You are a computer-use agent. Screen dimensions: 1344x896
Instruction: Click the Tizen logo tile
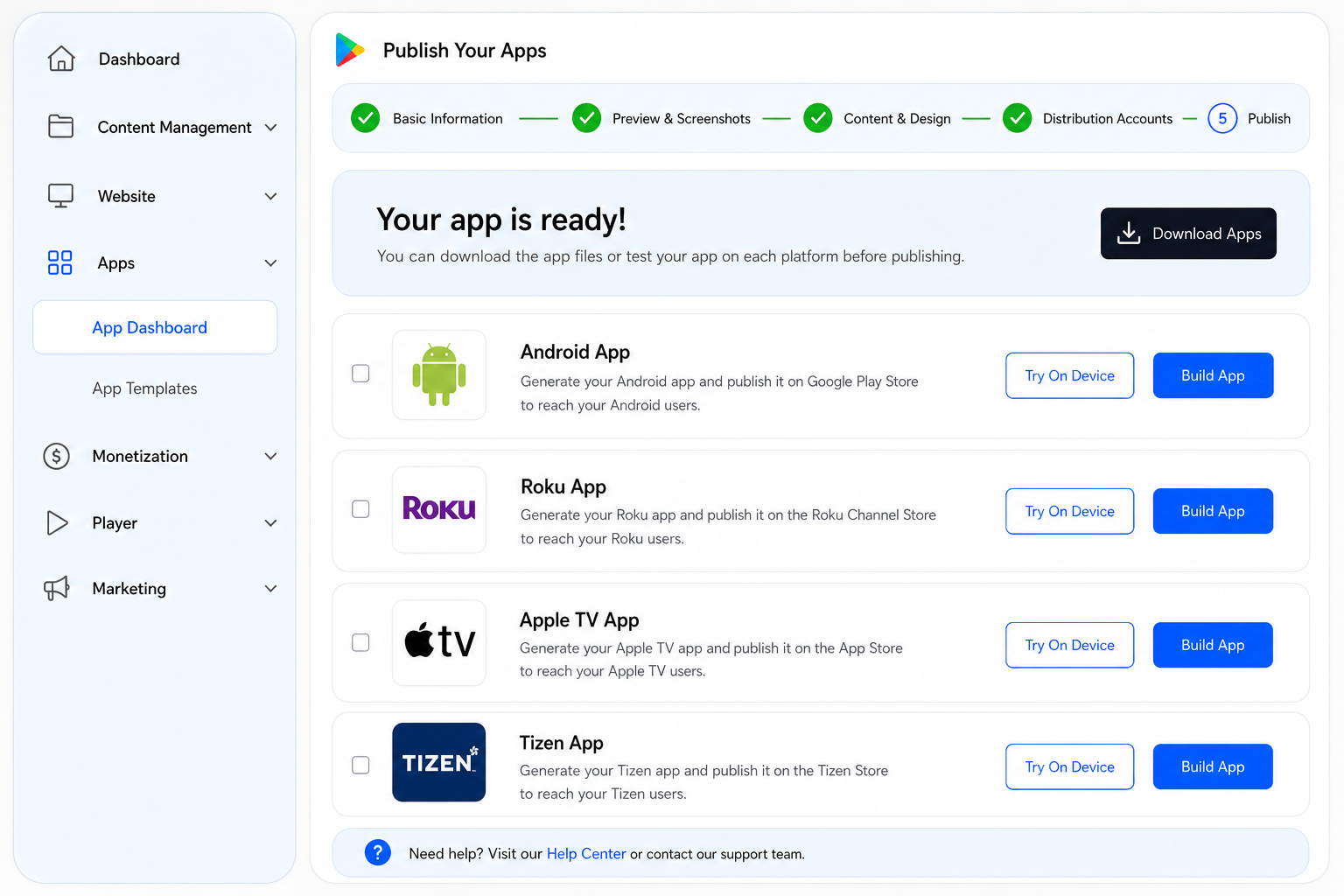(439, 762)
